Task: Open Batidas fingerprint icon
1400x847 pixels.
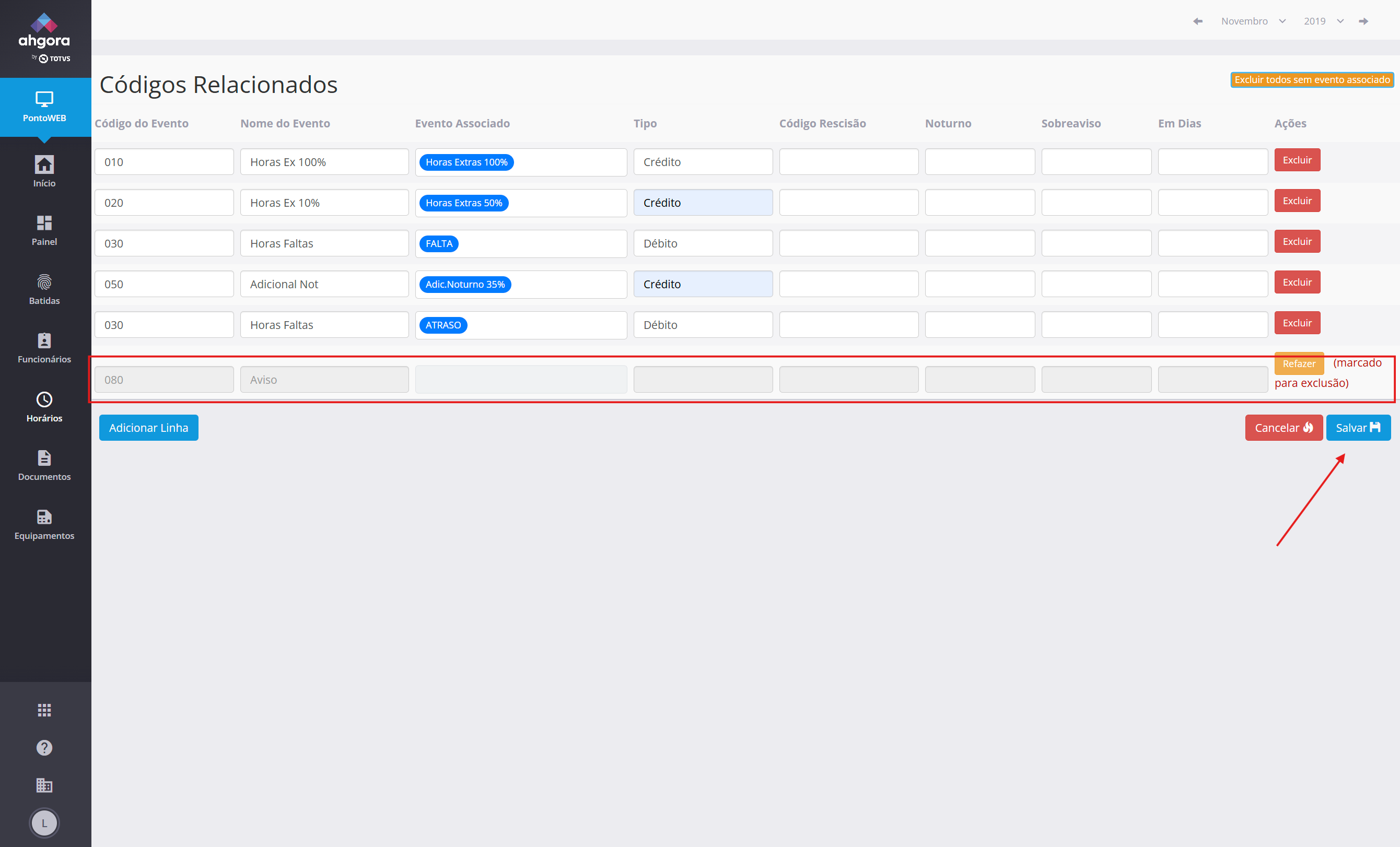Action: pos(44,283)
